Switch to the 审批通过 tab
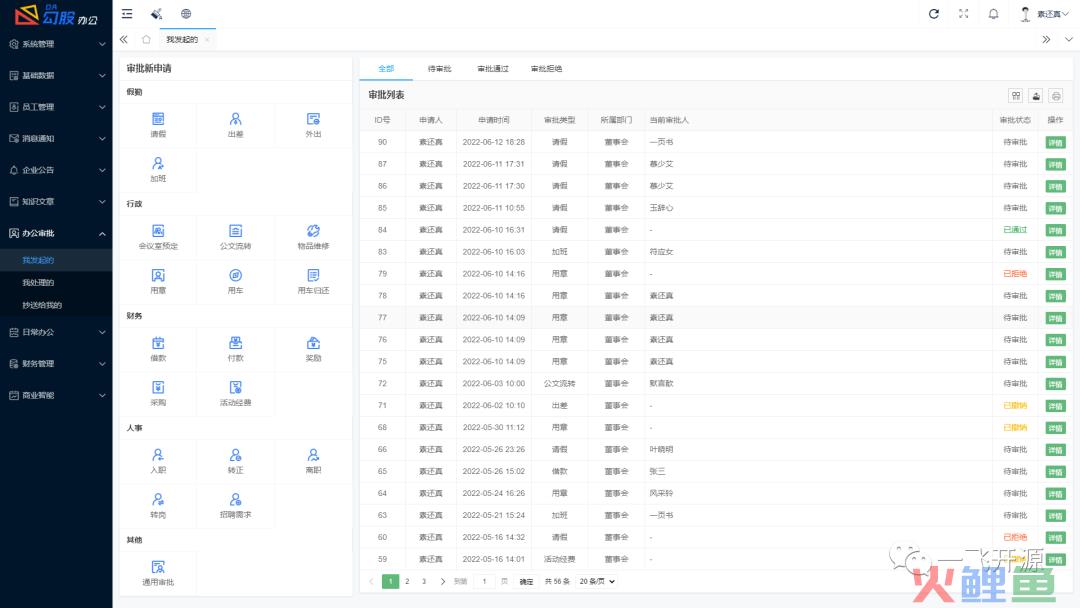 click(x=492, y=69)
